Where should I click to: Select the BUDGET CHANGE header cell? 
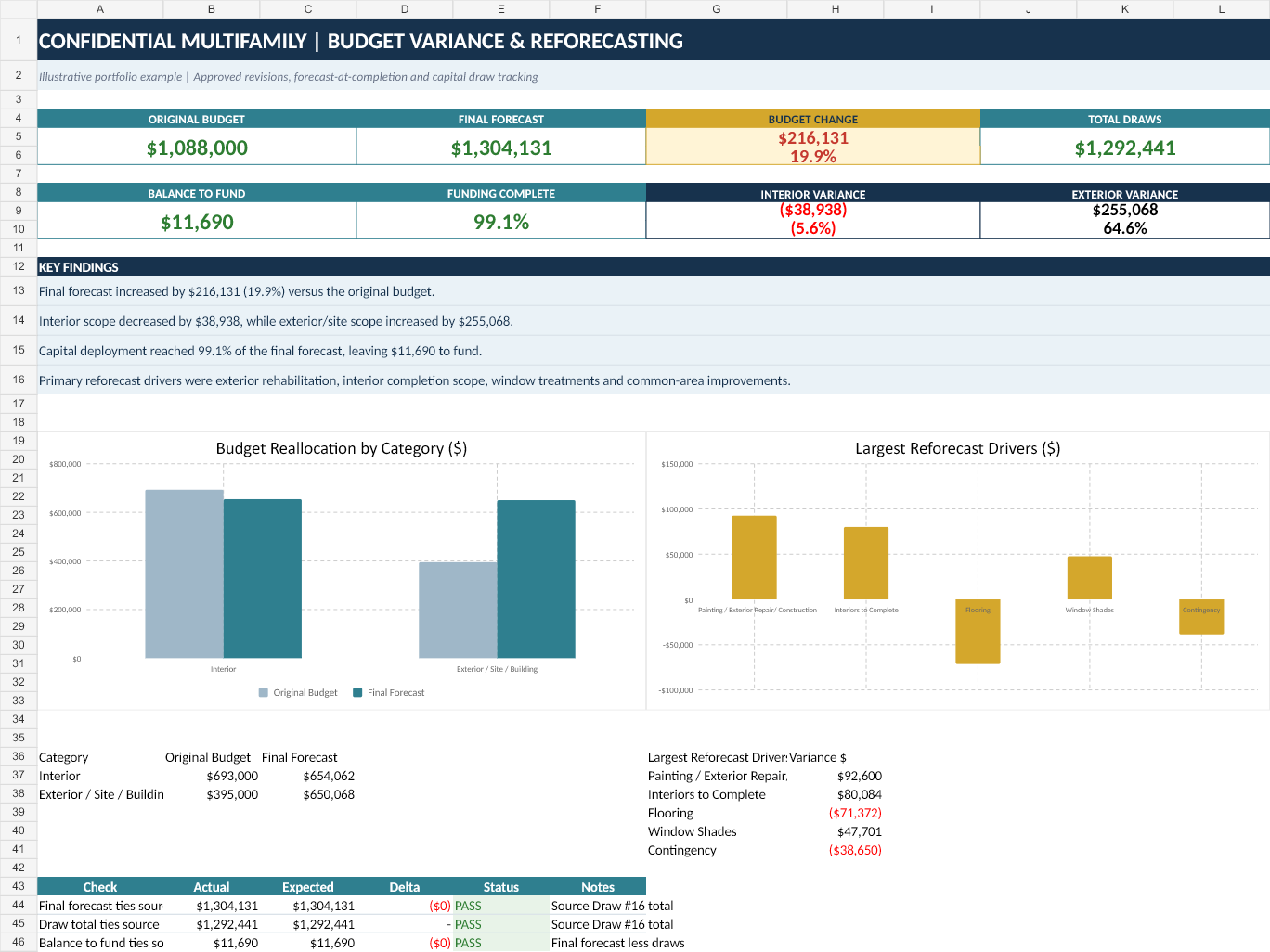pyautogui.click(x=813, y=119)
